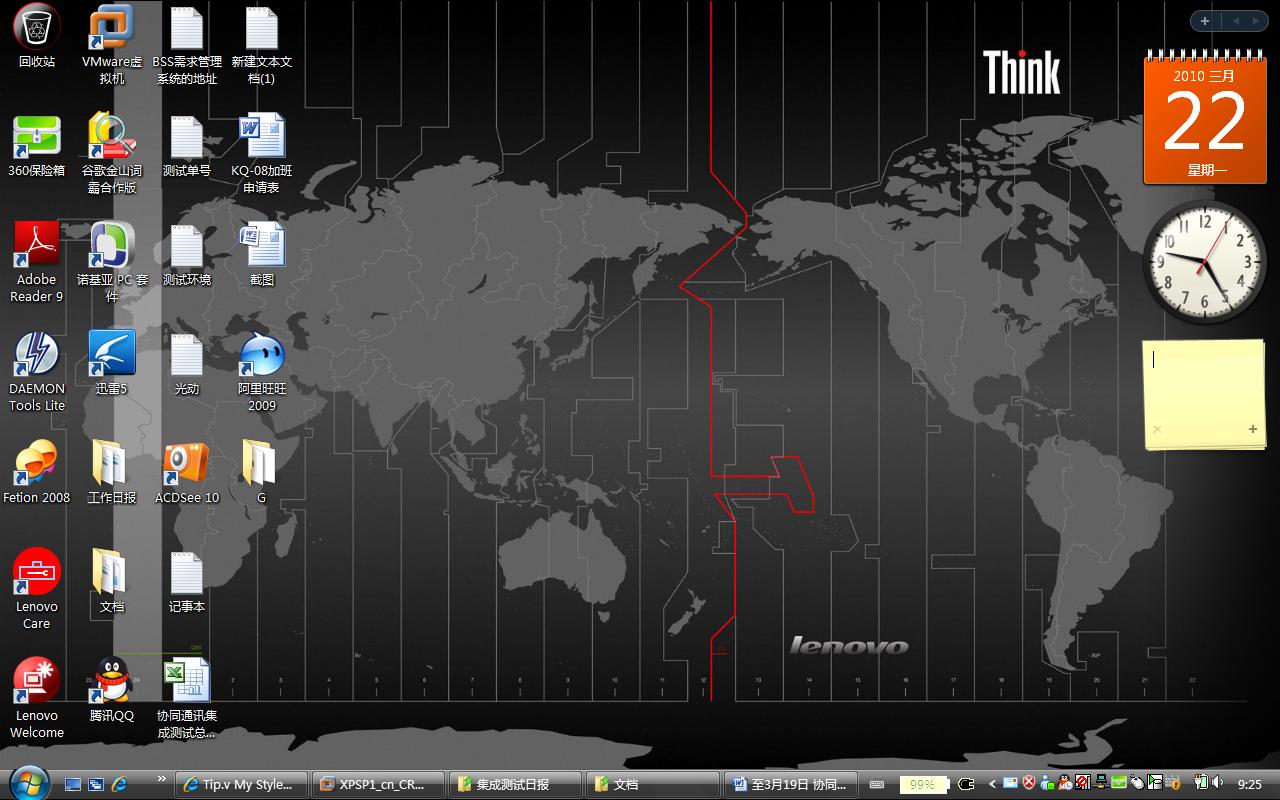Launch the Fetion 2008 shortcut
Image resolution: width=1280 pixels, height=800 pixels.
pyautogui.click(x=37, y=473)
